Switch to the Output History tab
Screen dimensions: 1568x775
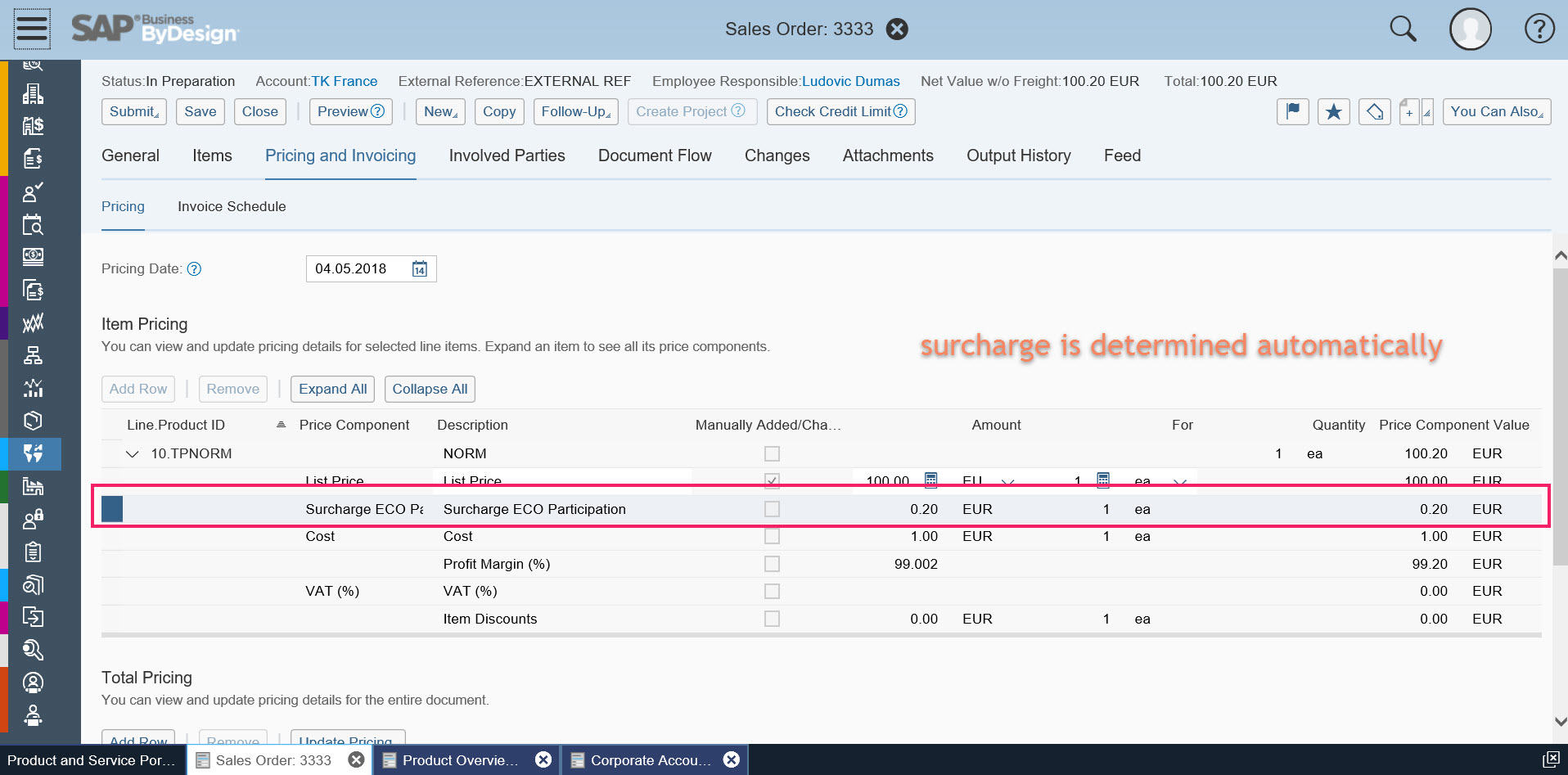pyautogui.click(x=1018, y=155)
